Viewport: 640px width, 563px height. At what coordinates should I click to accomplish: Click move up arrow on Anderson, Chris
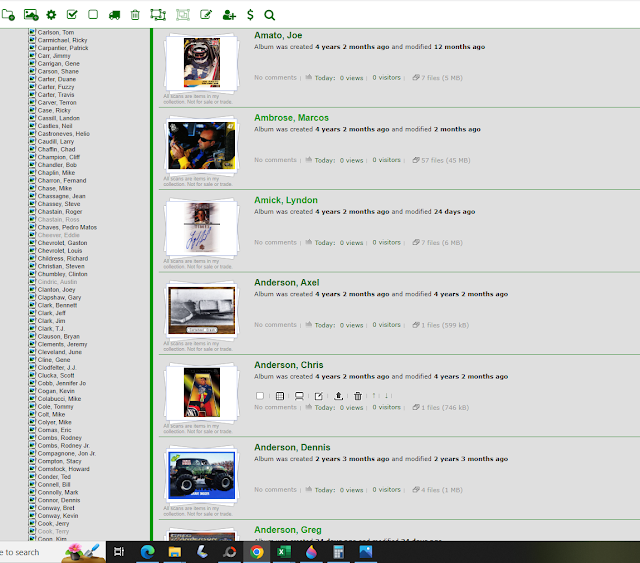pos(373,396)
